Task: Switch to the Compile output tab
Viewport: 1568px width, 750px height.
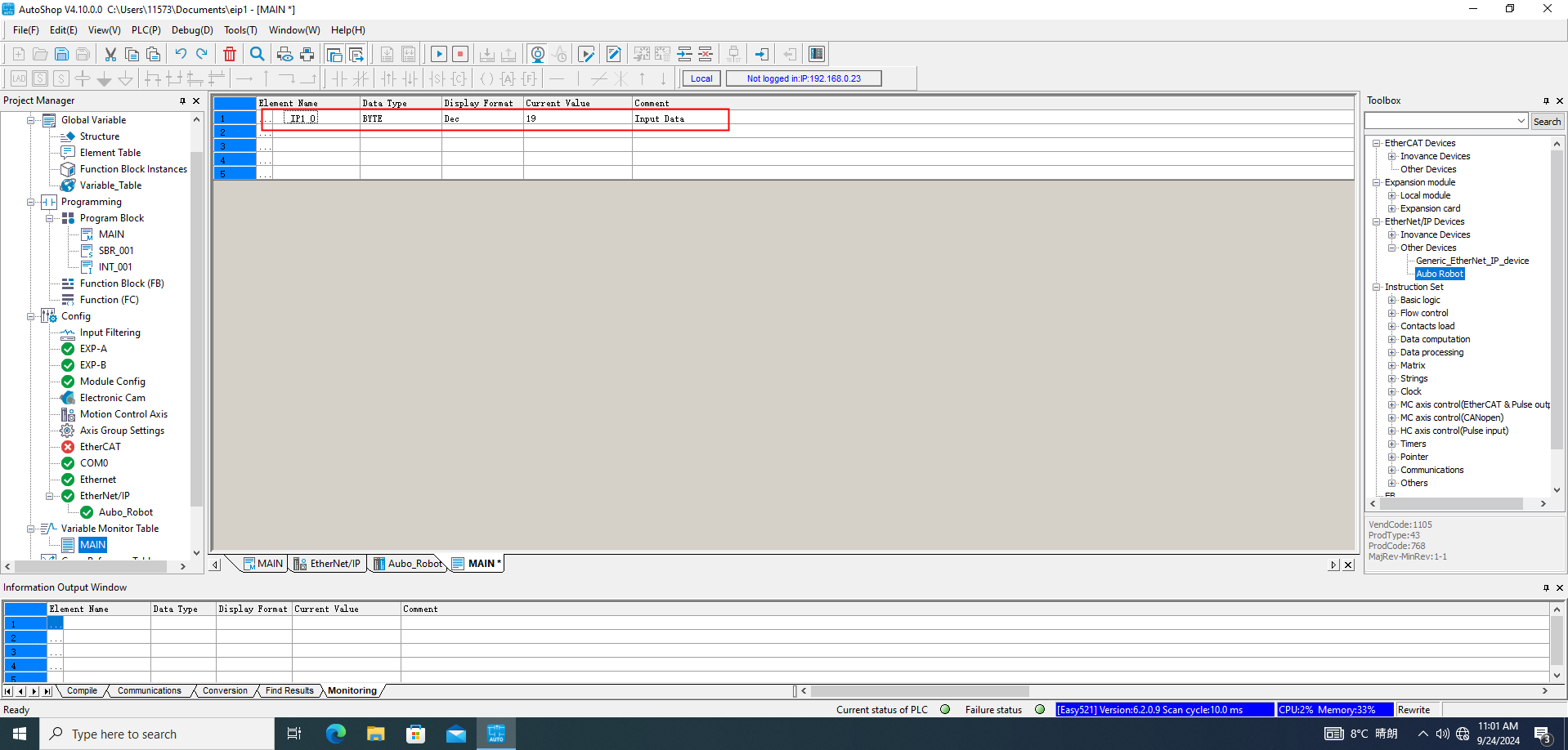Action: coord(82,691)
